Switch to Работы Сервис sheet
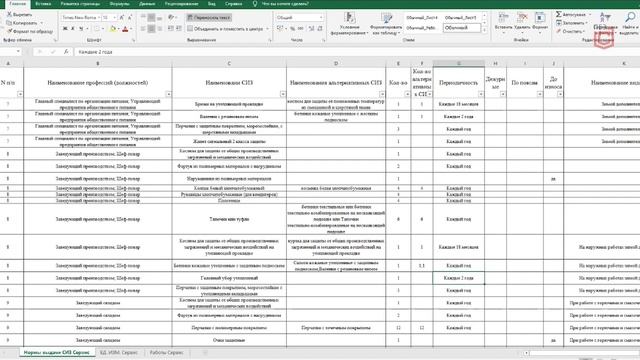The height and width of the screenshot is (360, 640). 166,352
